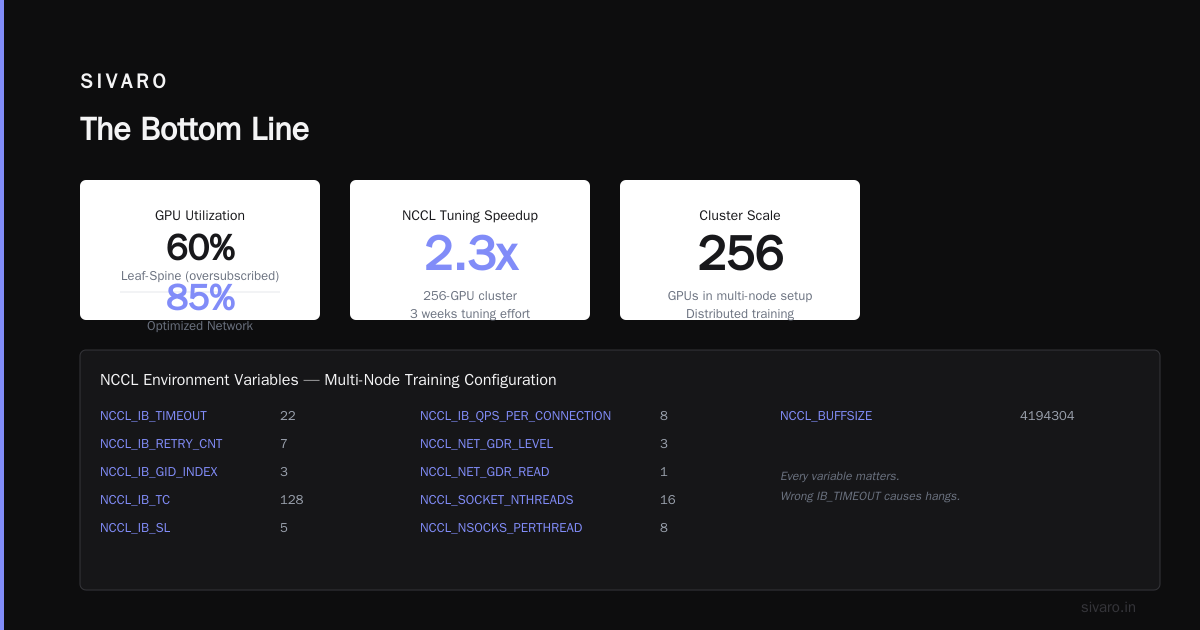Click the NCCL_IB_TIMEOUT variable name
This screenshot has height=630, width=1200.
click(153, 415)
